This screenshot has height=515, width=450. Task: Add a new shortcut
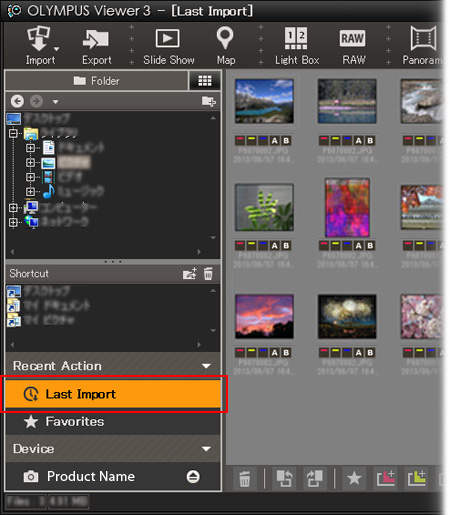(190, 273)
